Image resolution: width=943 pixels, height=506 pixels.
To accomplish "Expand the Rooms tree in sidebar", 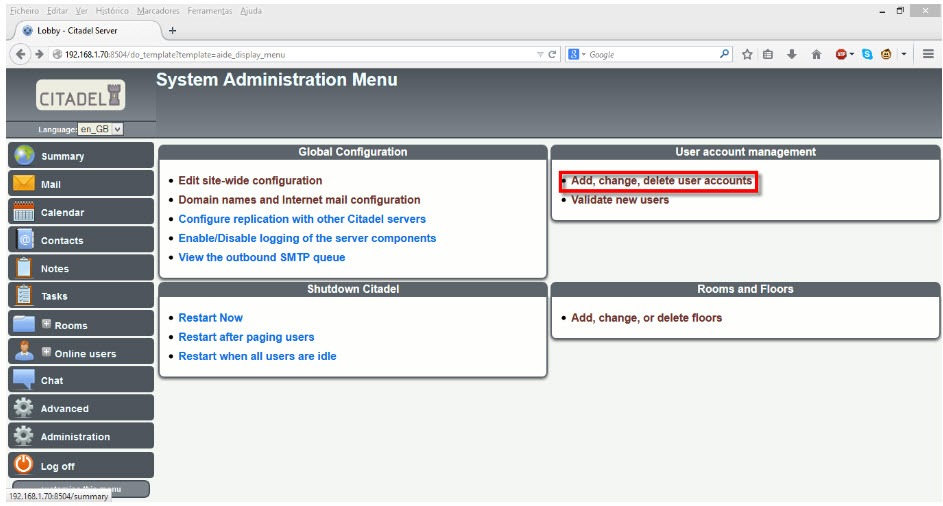I will pyautogui.click(x=46, y=324).
